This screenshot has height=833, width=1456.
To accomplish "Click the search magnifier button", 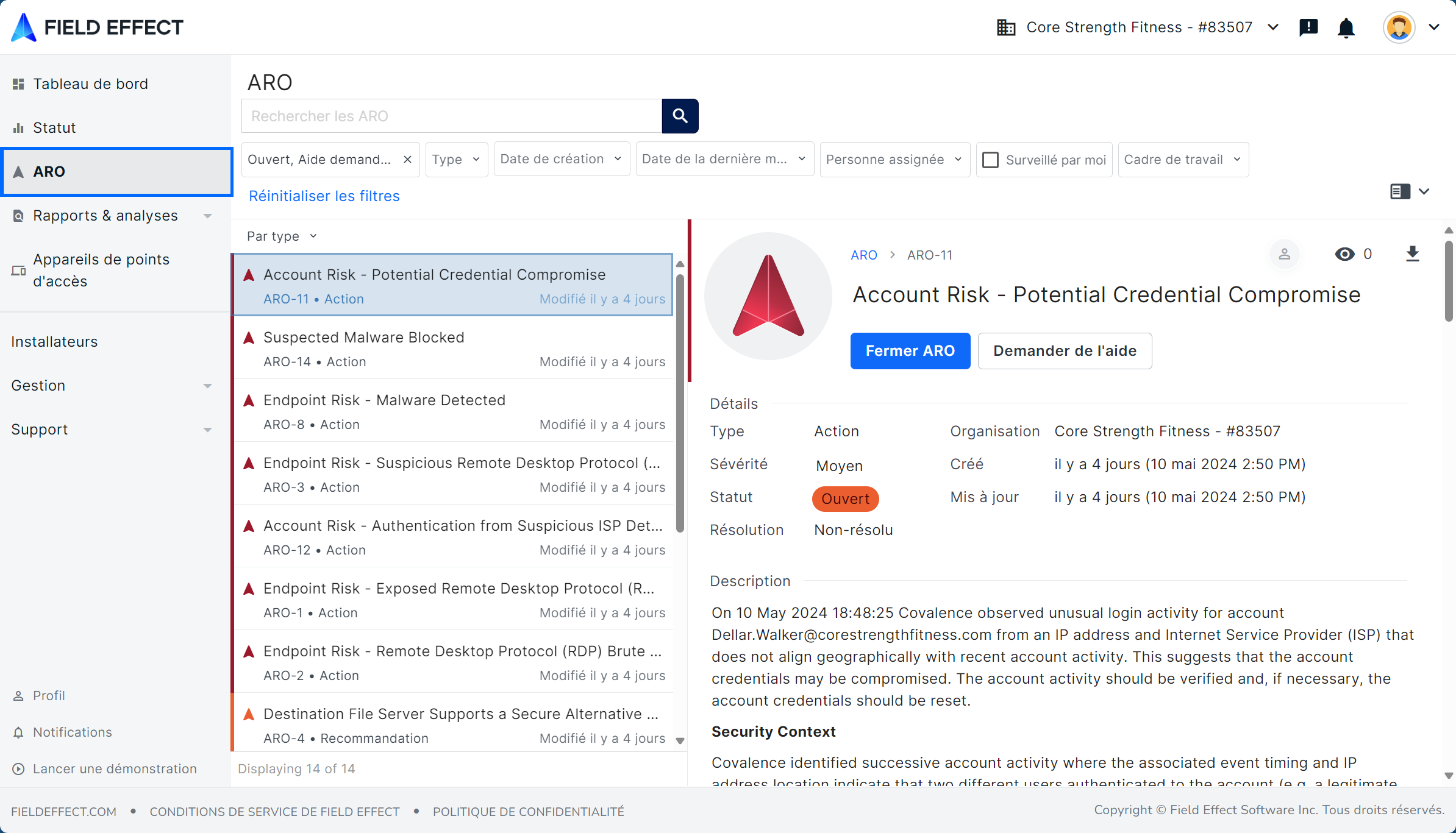I will coord(680,116).
